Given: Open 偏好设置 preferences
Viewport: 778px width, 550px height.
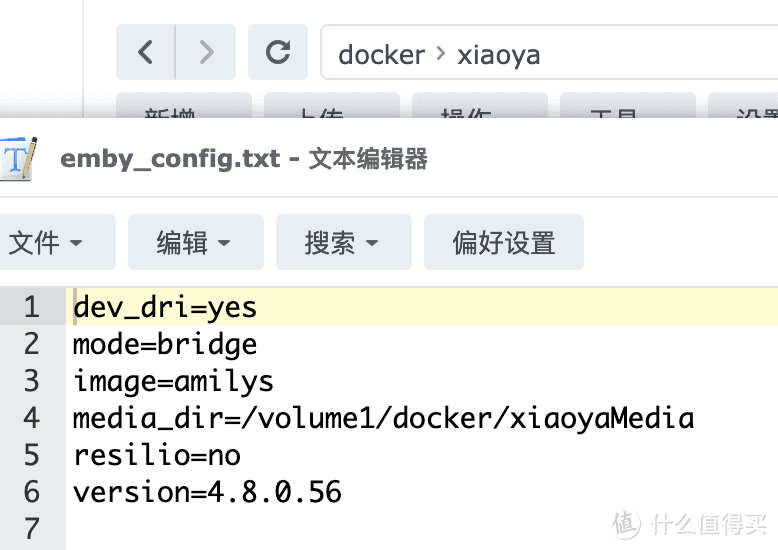Looking at the screenshot, I should tap(503, 242).
